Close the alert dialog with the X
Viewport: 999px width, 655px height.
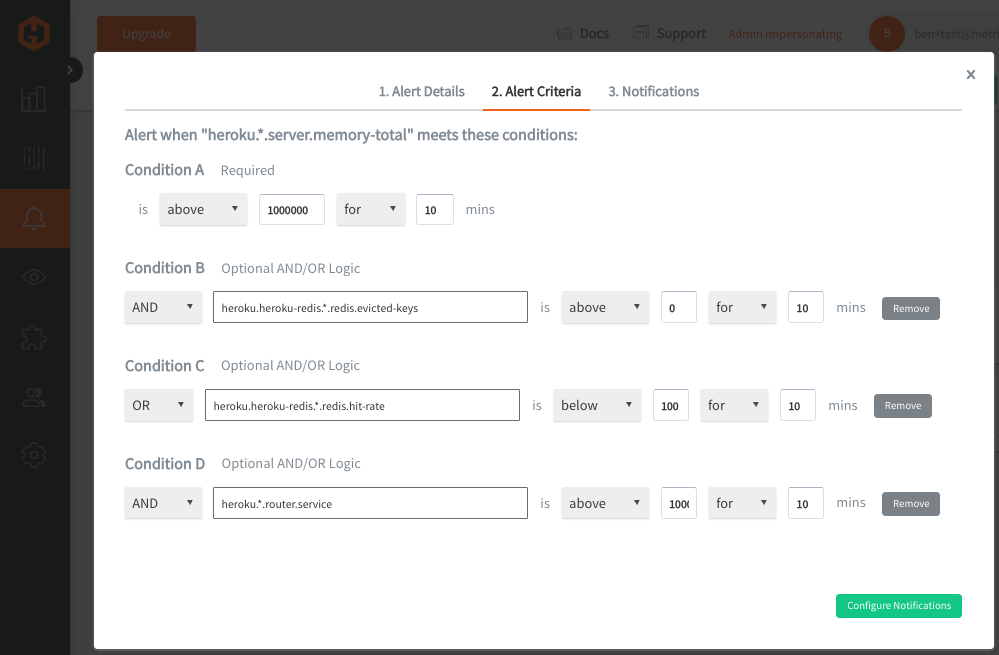(x=970, y=75)
